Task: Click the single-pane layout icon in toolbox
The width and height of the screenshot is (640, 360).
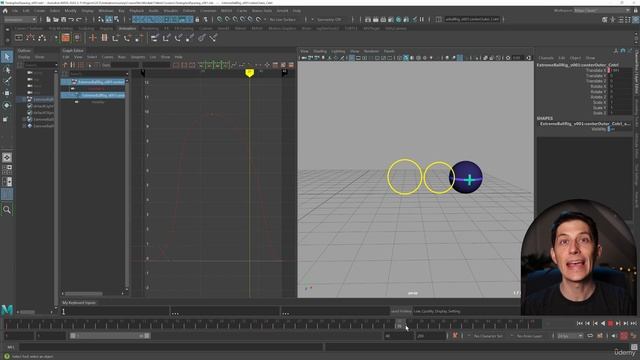Action: point(7,158)
